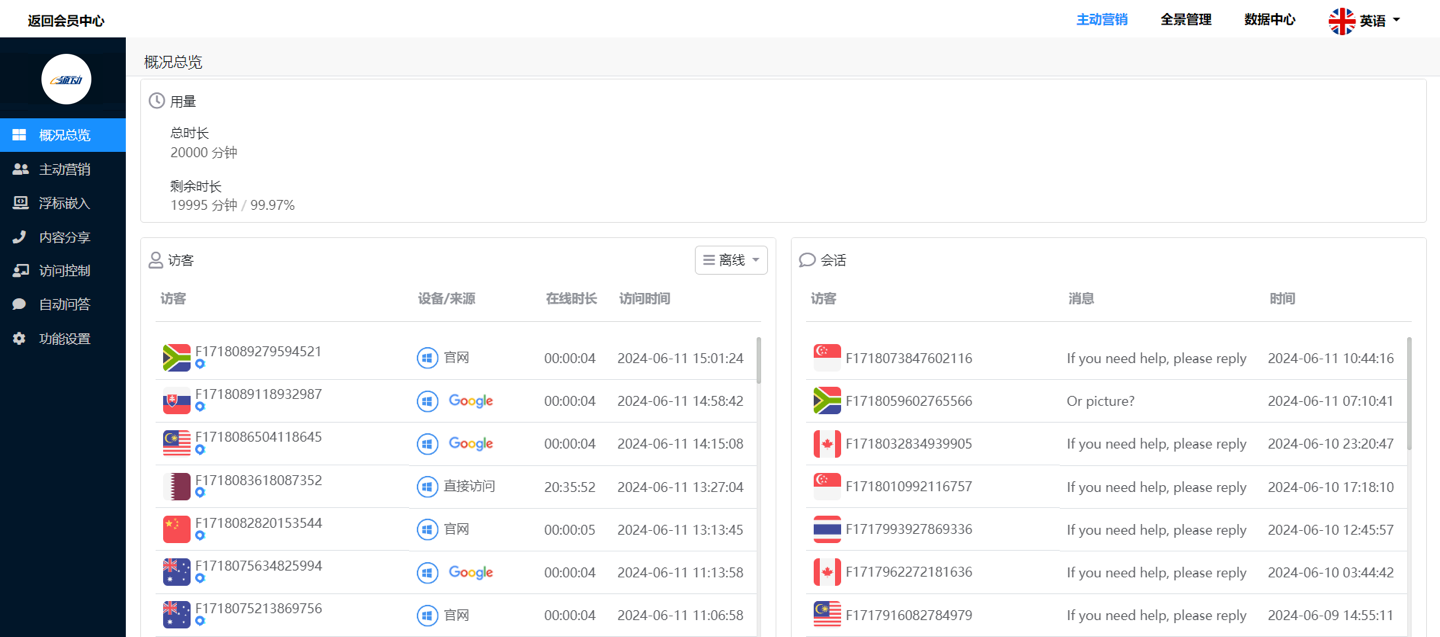The image size is (1440, 637).
Task: Open 概况总览 in the sidebar
Action: tap(64, 135)
